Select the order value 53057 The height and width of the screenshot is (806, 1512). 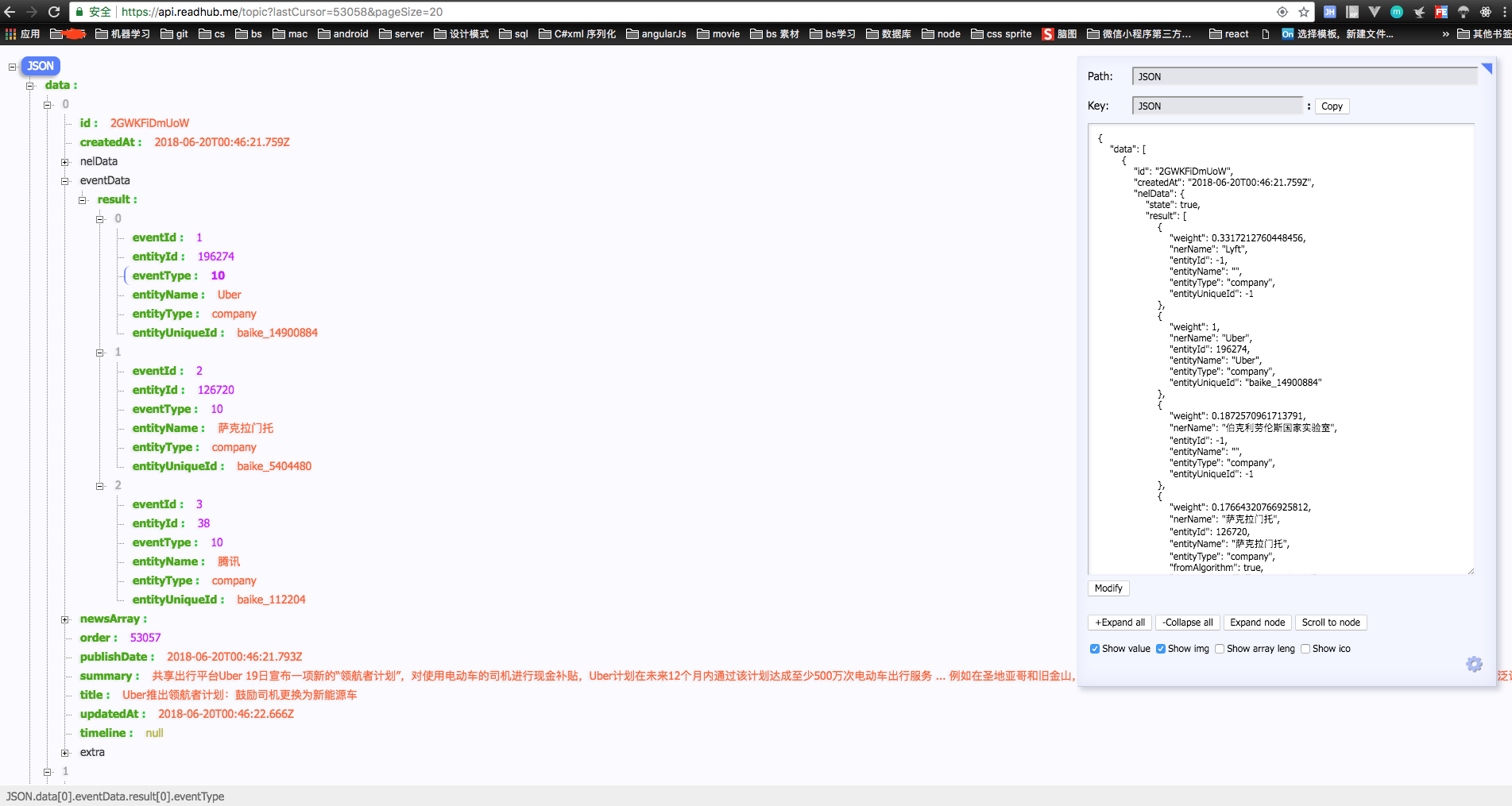(x=145, y=638)
